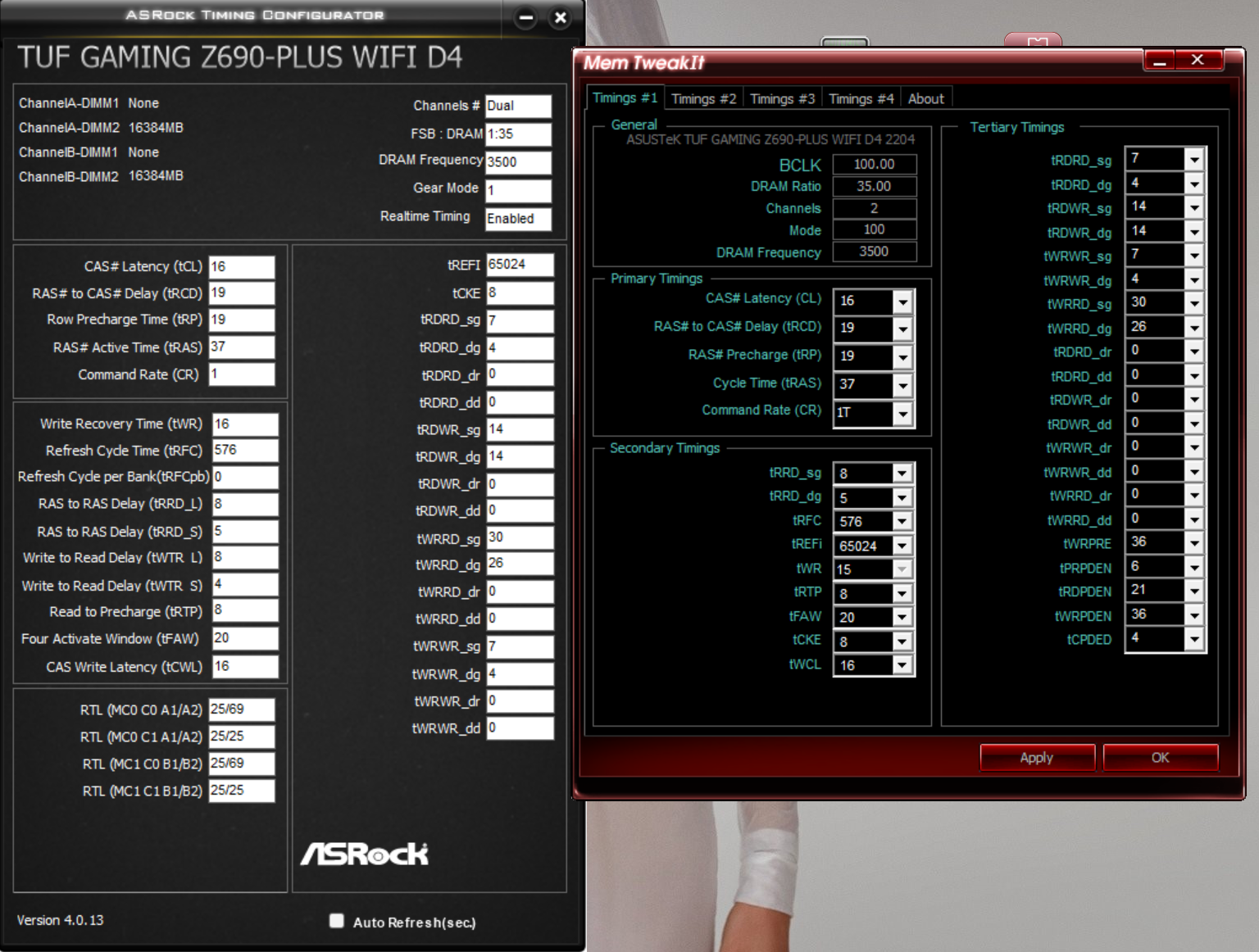1259x952 pixels.
Task: Confirm with the OK button in Mem TweakIt
Action: [1160, 758]
